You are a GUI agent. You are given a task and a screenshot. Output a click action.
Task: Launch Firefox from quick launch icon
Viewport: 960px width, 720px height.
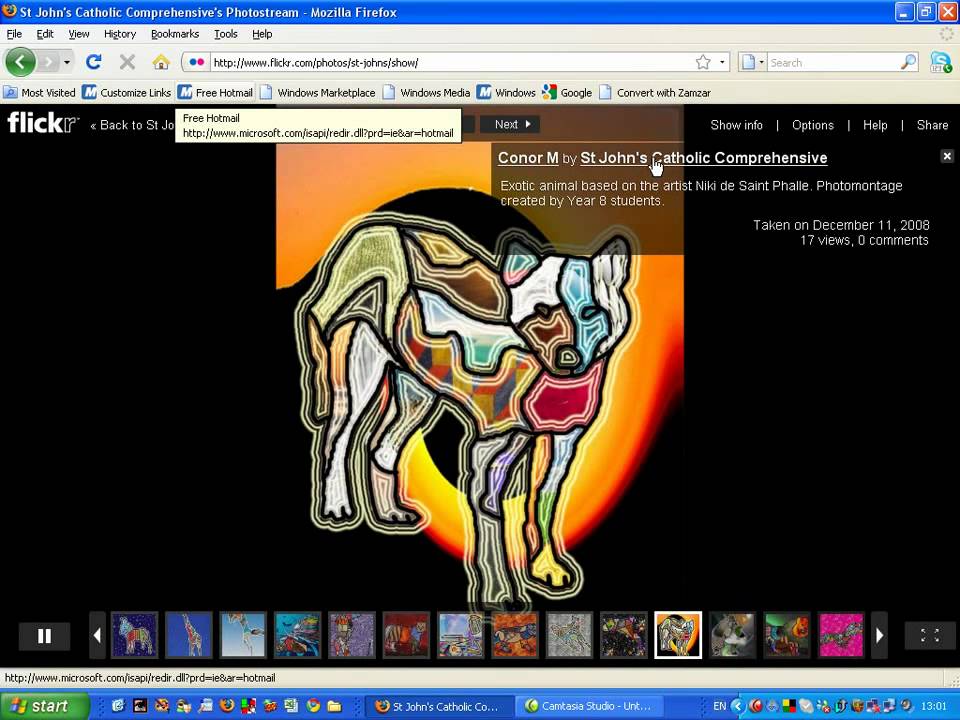click(x=227, y=706)
